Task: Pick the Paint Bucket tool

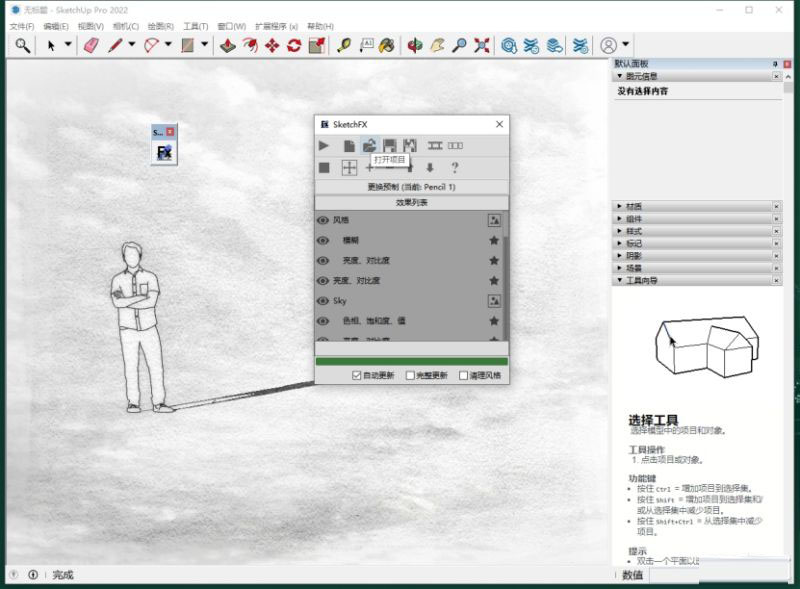Action: [x=387, y=45]
